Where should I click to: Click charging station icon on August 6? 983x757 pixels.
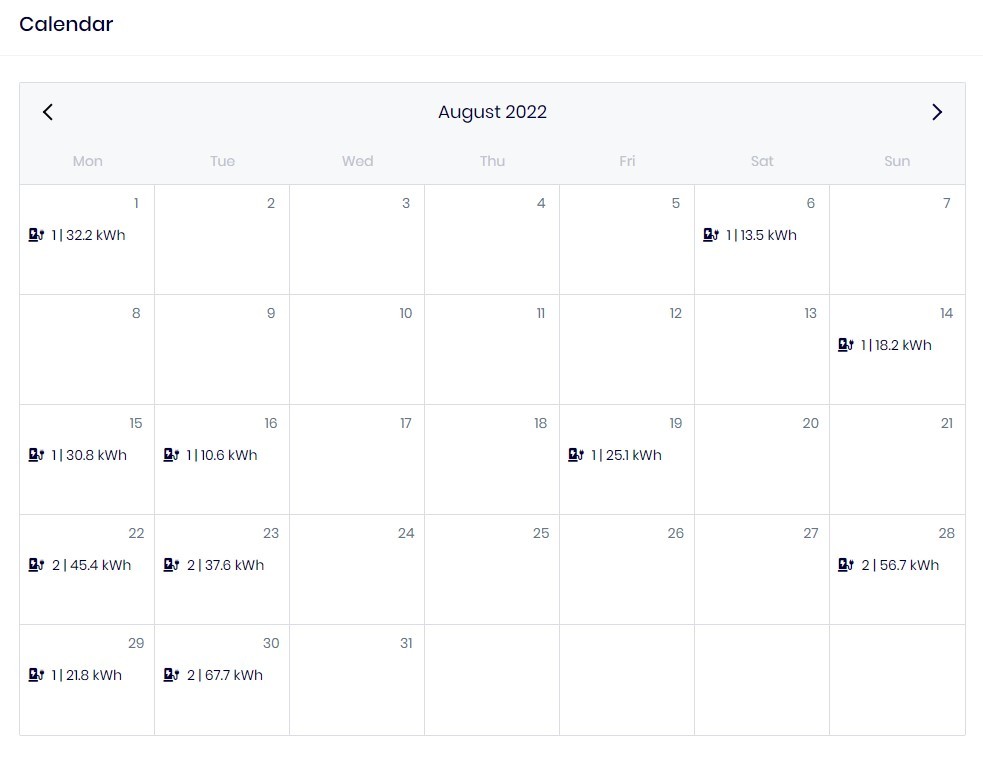[711, 235]
